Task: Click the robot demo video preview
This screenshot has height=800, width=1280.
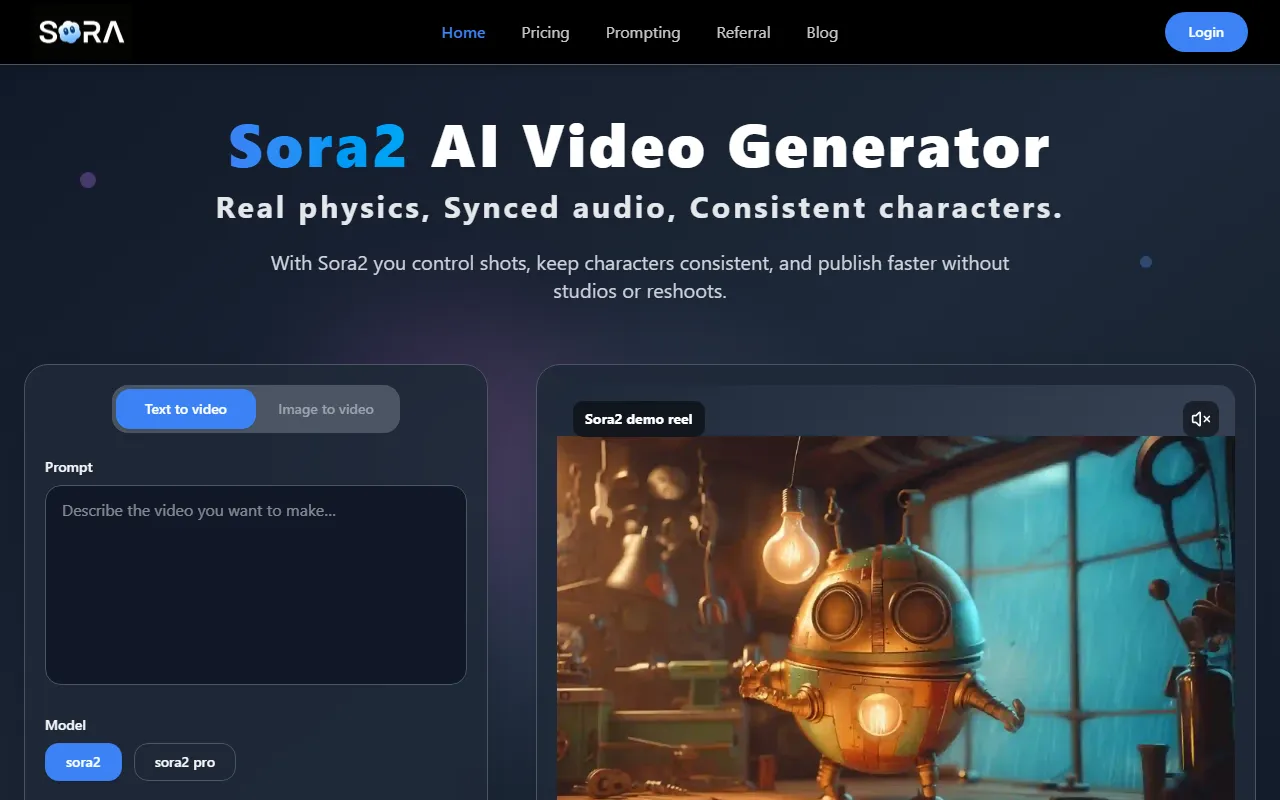Action: point(895,620)
